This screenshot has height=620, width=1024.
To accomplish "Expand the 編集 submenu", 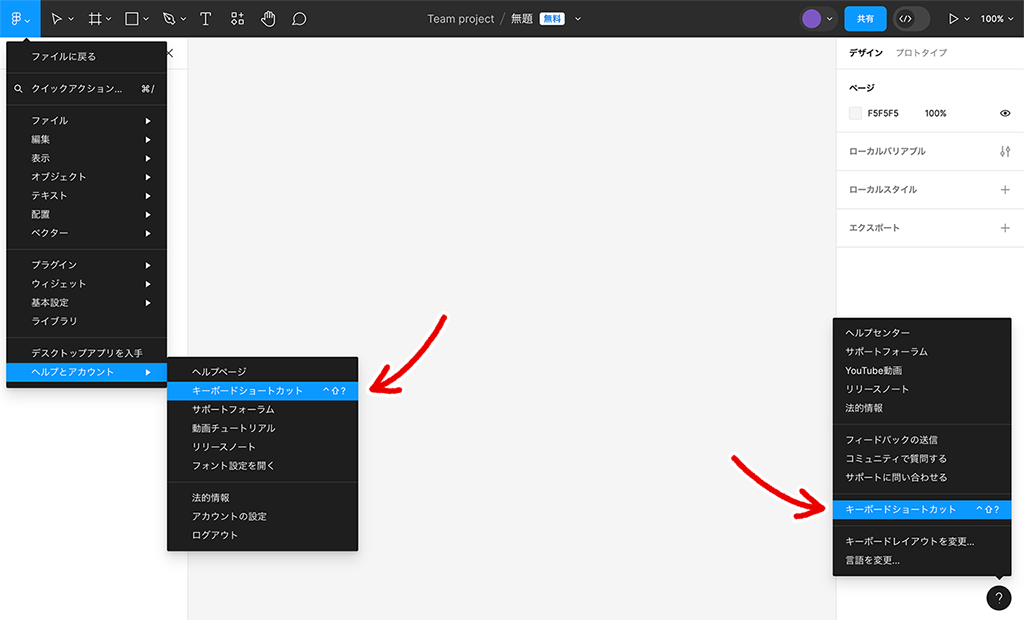I will coord(86,140).
